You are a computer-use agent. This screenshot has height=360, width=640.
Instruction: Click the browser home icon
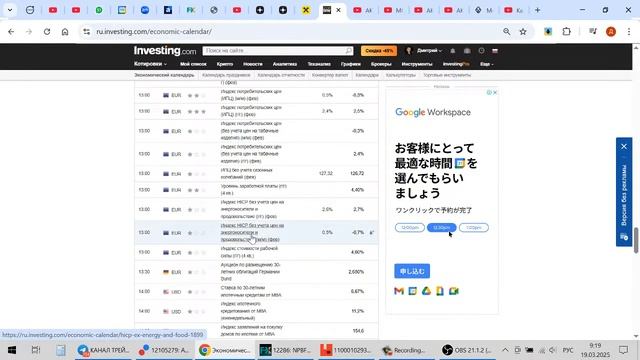click(65, 31)
